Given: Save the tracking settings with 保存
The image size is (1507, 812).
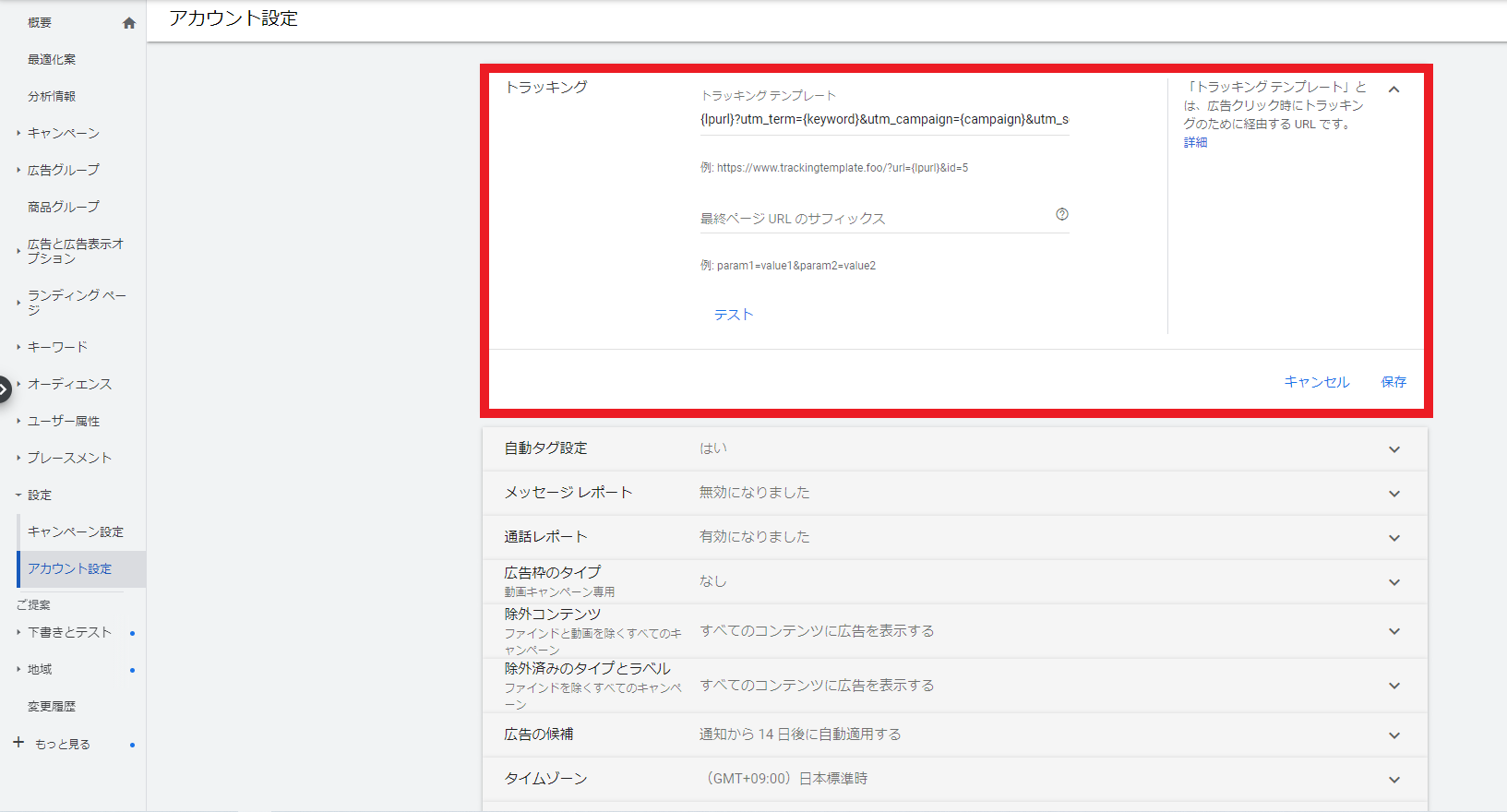Looking at the screenshot, I should pyautogui.click(x=1393, y=382).
